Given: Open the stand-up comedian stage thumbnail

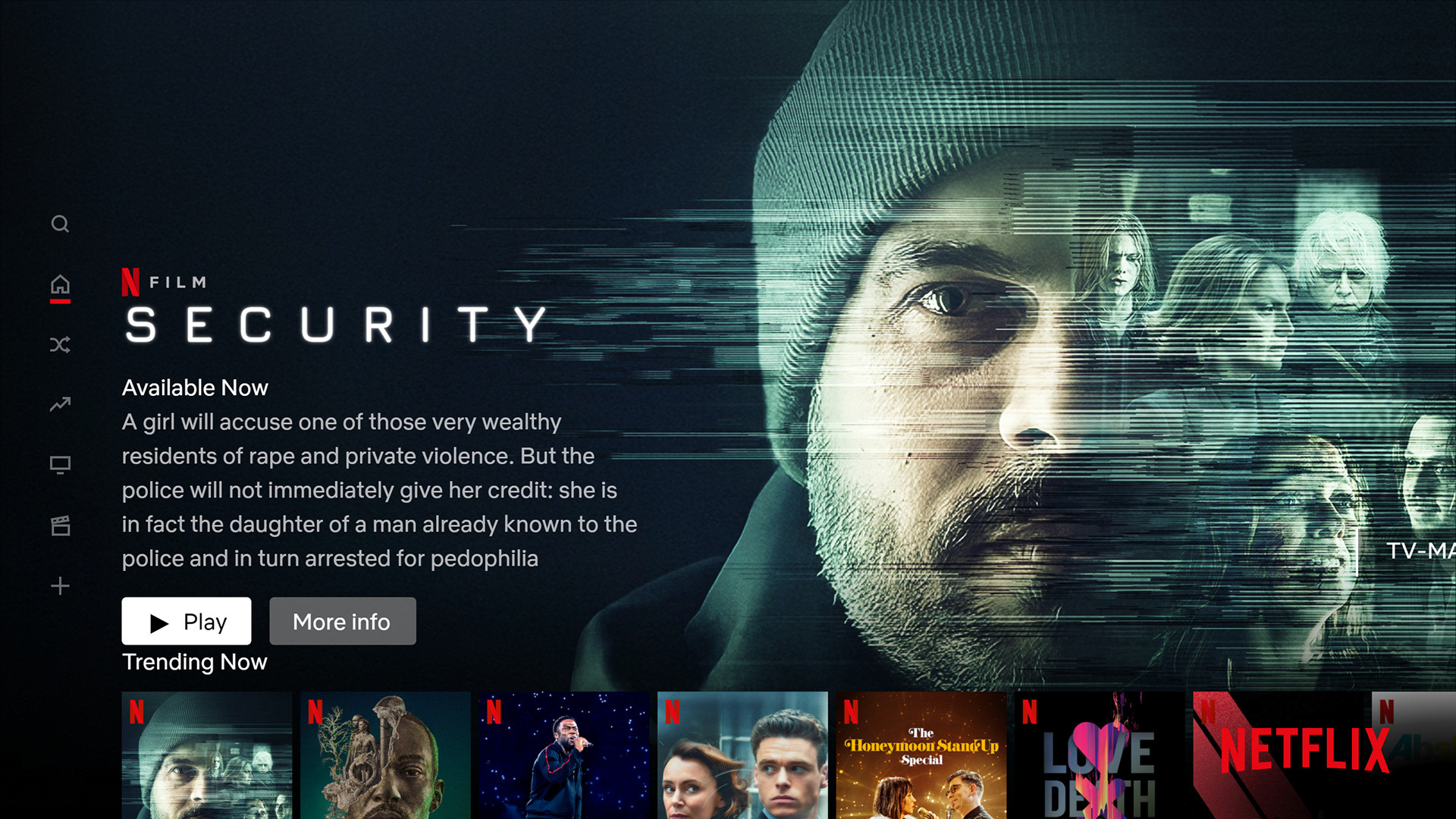Looking at the screenshot, I should pyautogui.click(x=564, y=755).
